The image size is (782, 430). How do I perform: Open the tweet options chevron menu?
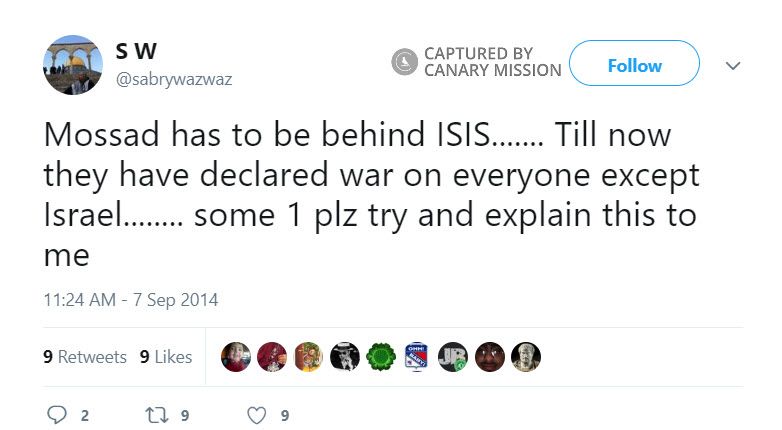click(733, 65)
